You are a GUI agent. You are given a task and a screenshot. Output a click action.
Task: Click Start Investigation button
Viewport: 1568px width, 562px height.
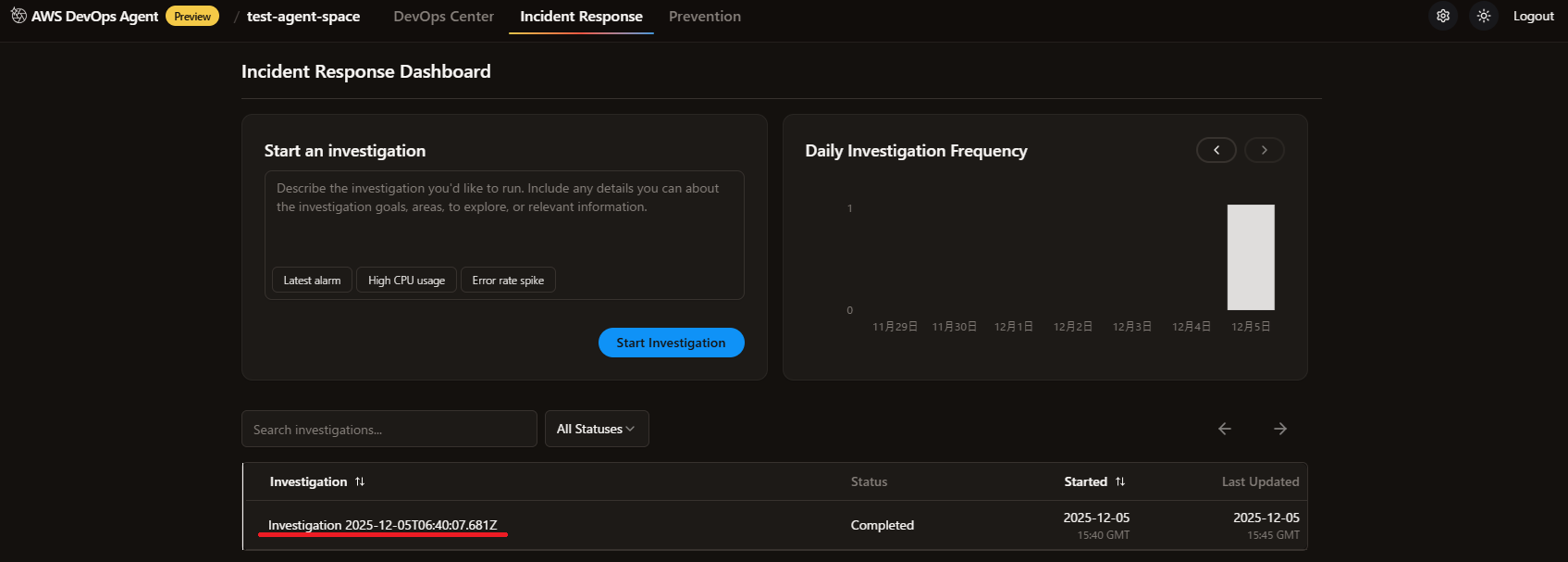point(672,343)
